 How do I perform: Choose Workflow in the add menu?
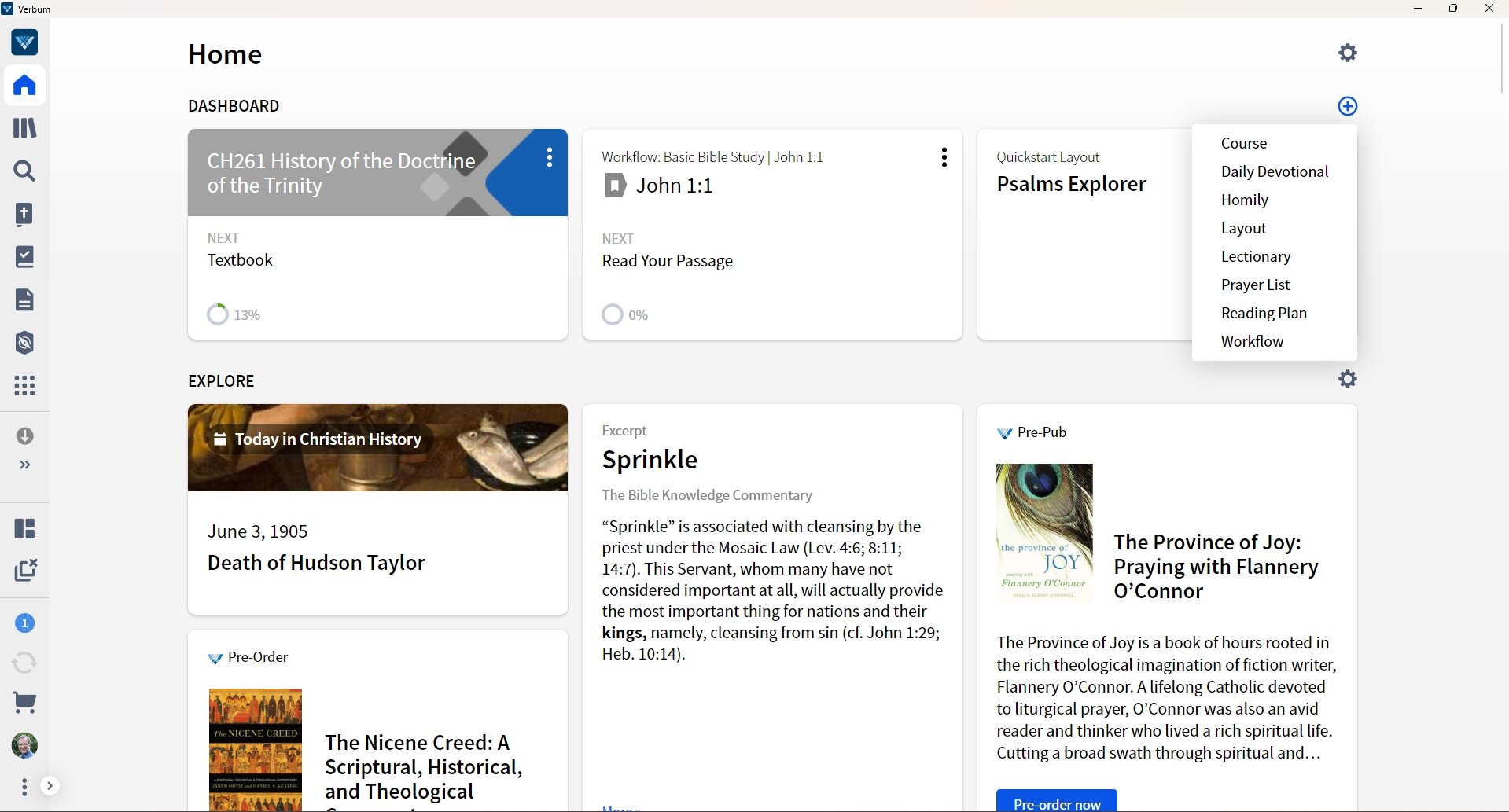point(1275,341)
